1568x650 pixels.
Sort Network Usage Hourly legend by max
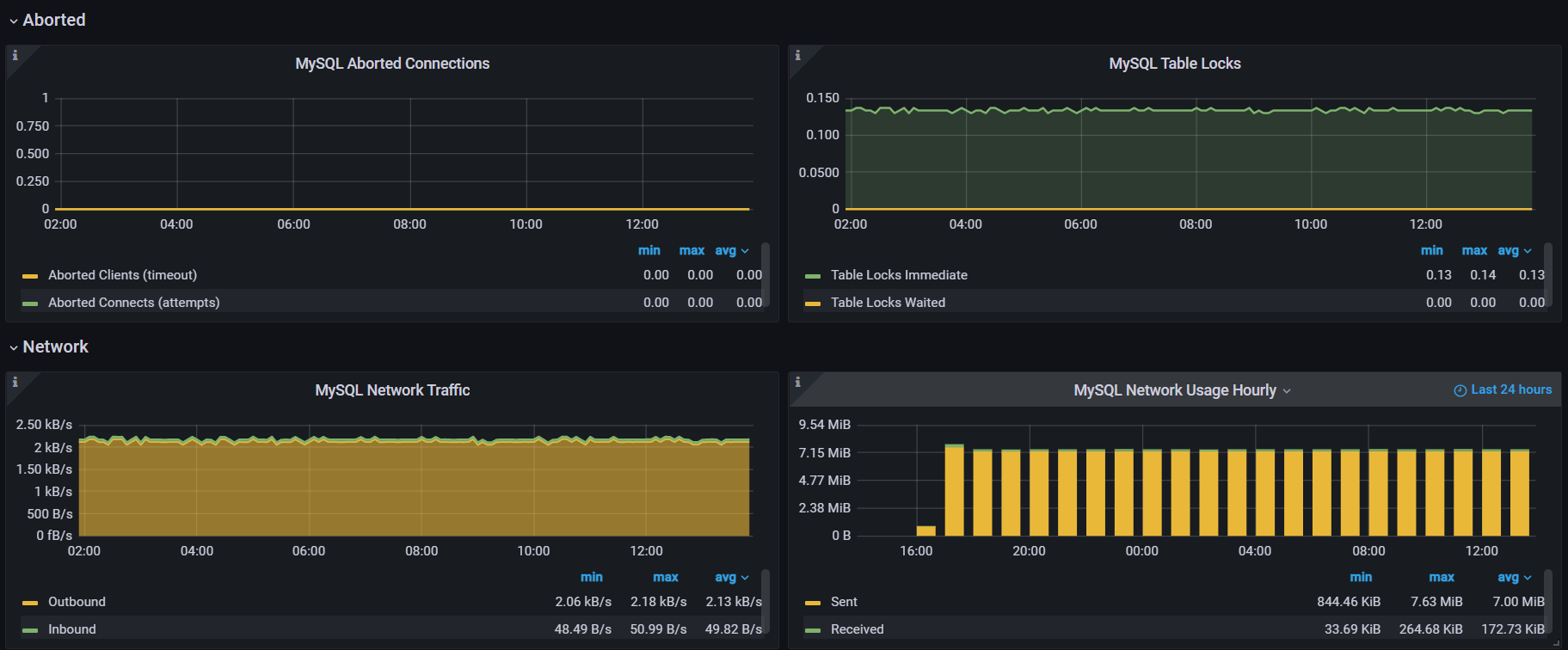[1442, 577]
